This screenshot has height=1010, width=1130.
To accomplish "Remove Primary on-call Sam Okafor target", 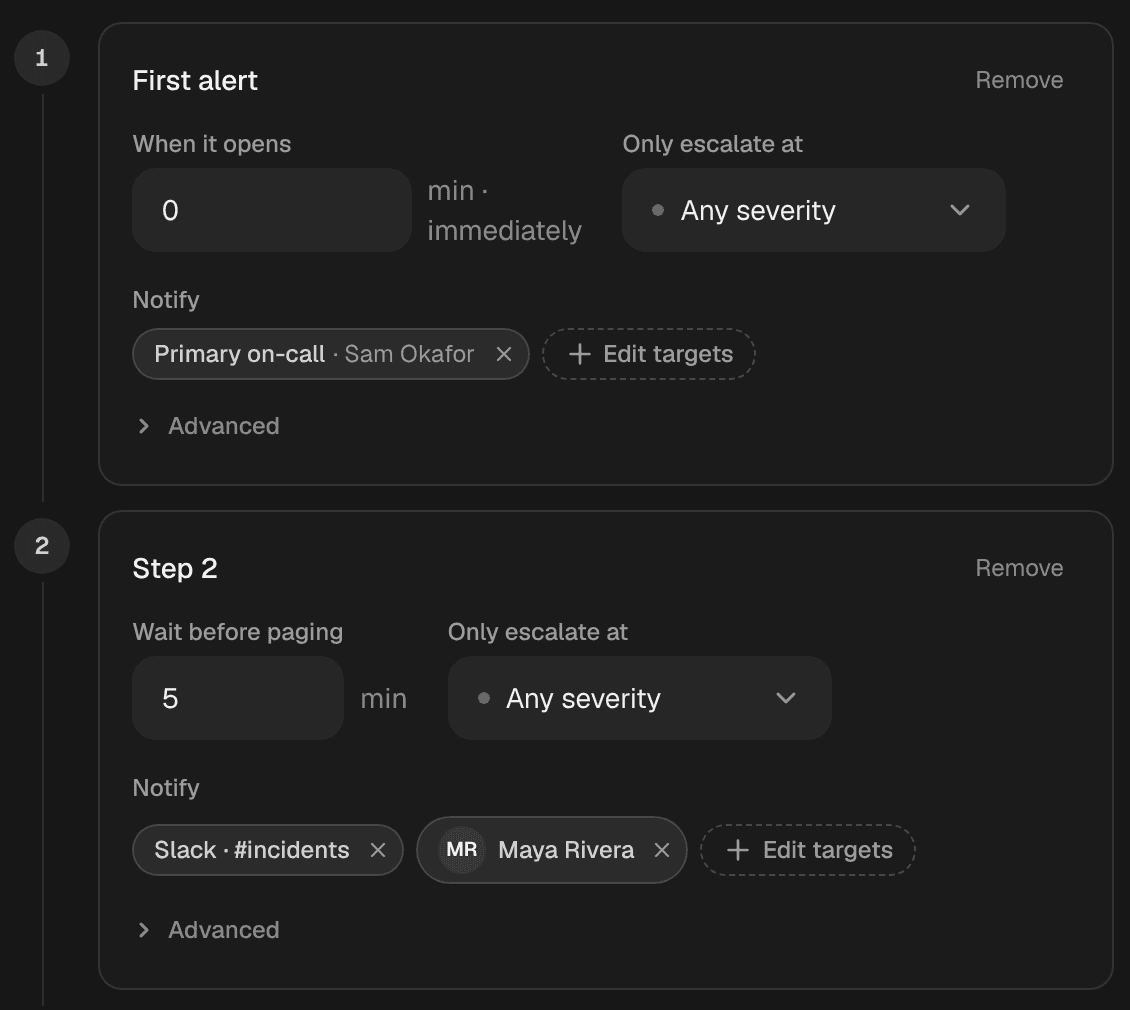I will coord(504,354).
